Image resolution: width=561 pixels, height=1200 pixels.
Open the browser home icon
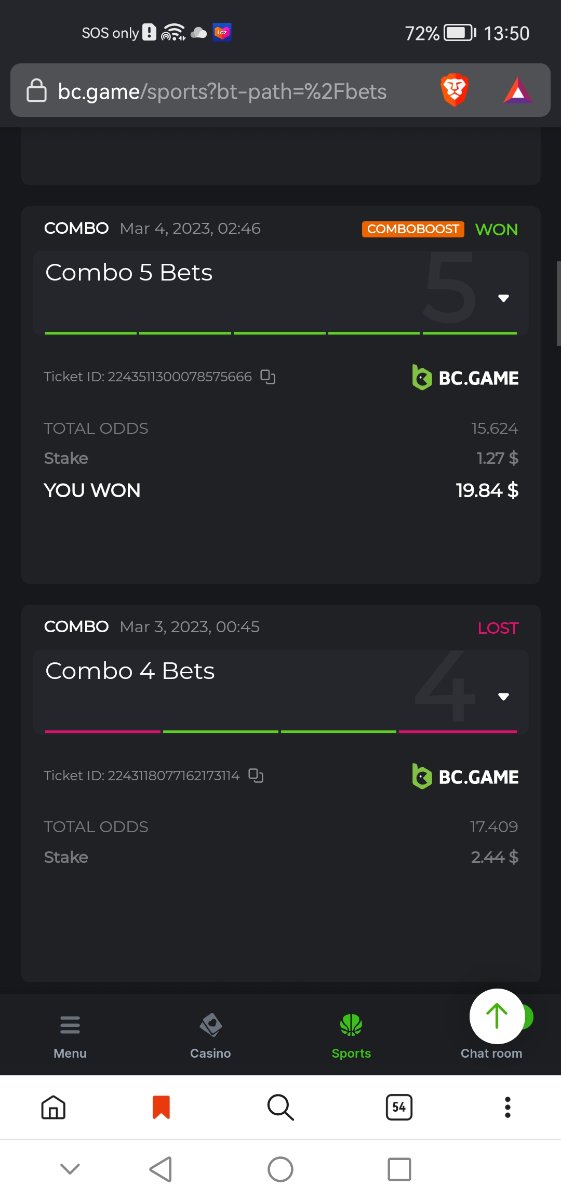pos(53,1107)
